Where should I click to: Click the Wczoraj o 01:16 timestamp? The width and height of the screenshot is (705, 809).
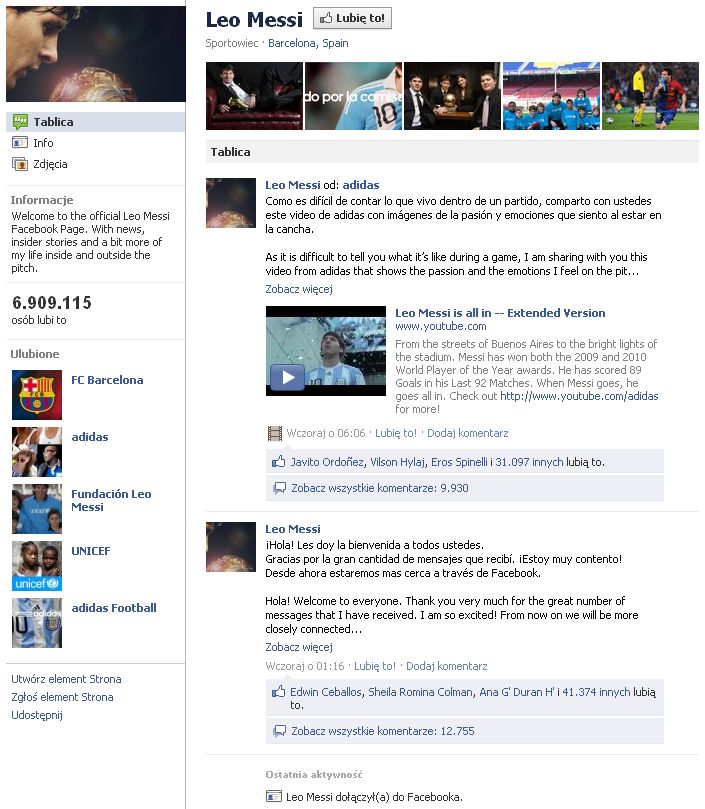coord(305,666)
